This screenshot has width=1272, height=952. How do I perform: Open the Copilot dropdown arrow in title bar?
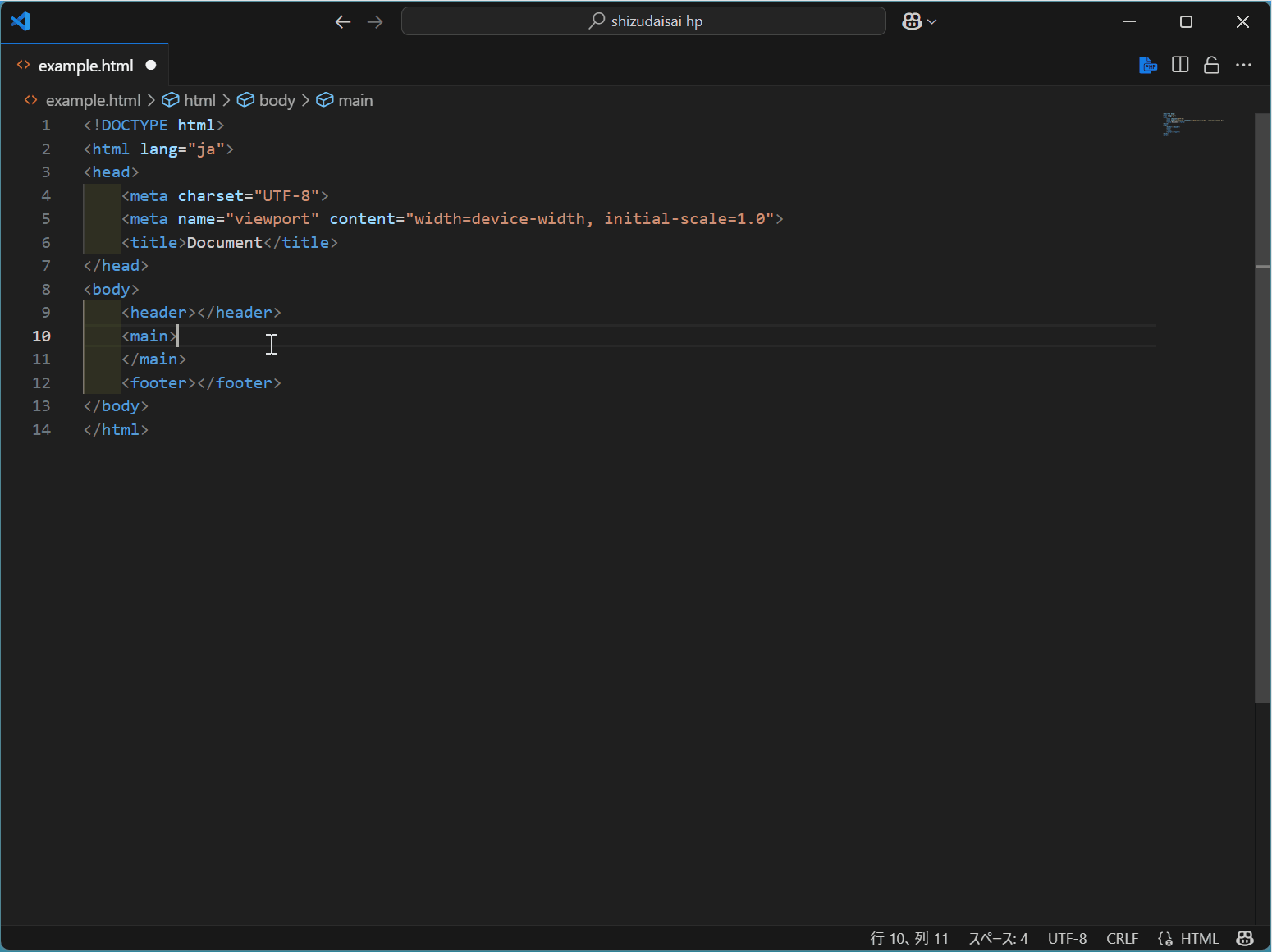(932, 22)
